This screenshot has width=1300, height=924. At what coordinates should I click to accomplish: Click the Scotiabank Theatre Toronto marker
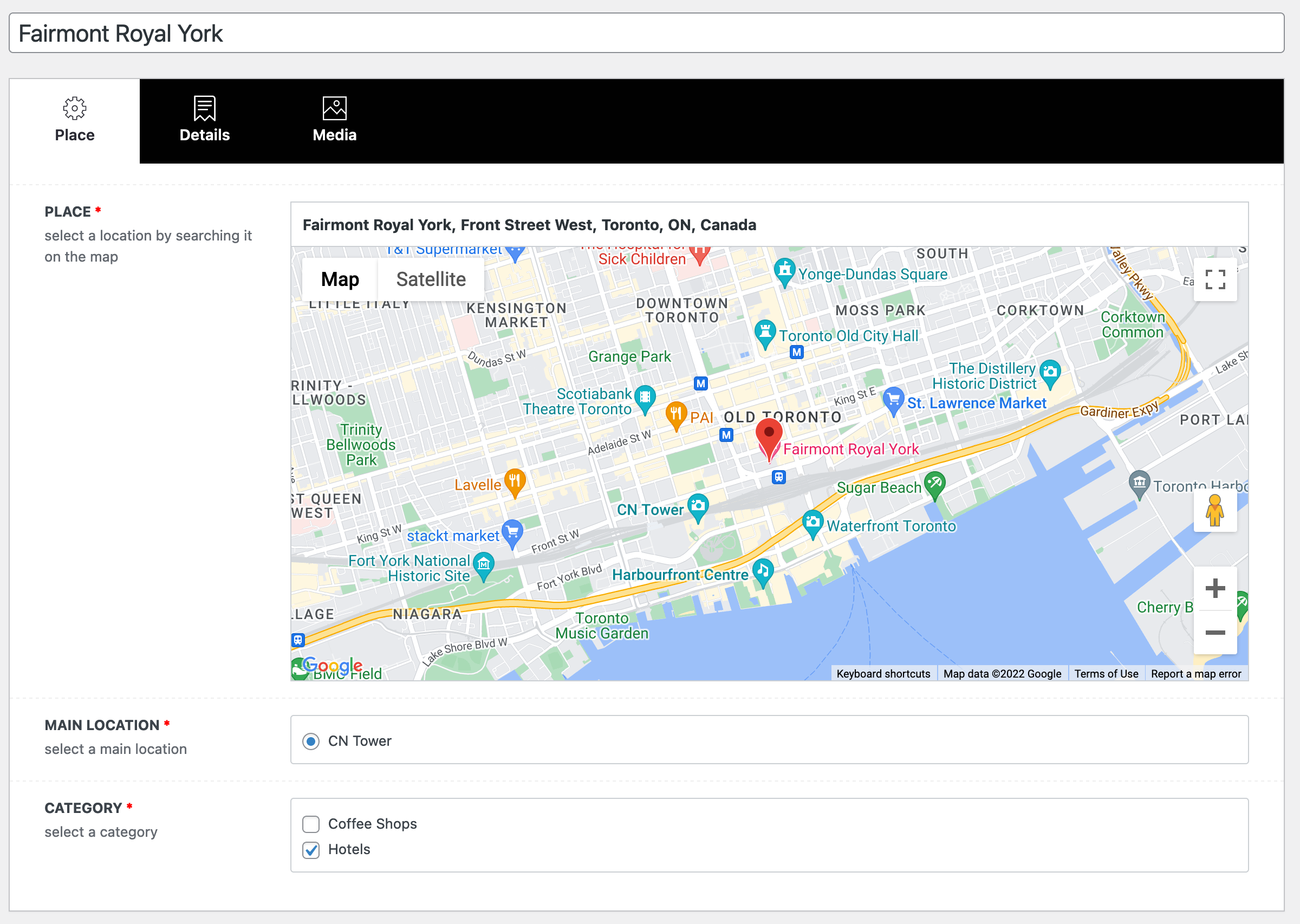click(x=645, y=398)
